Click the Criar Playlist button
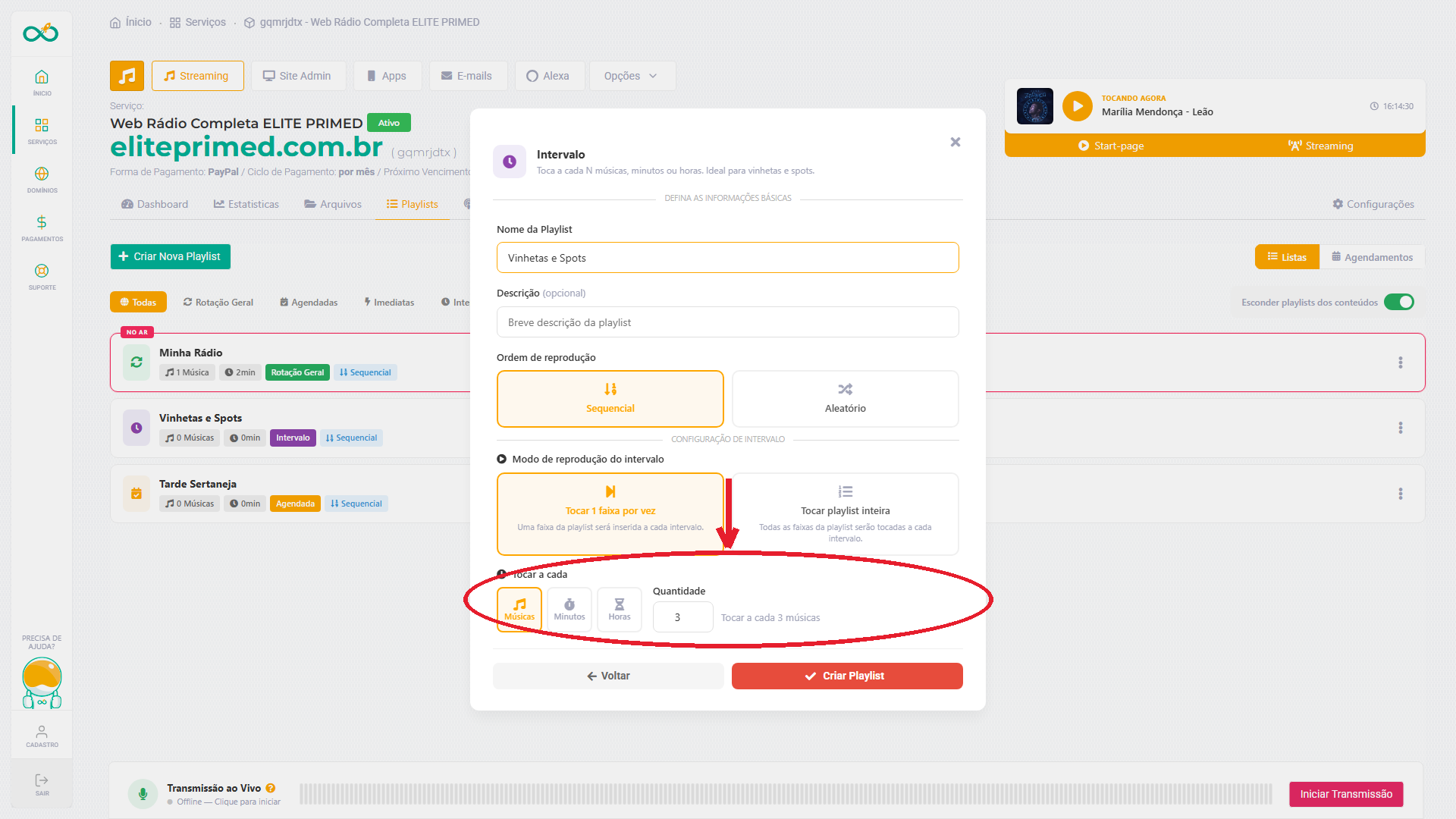 click(x=847, y=676)
